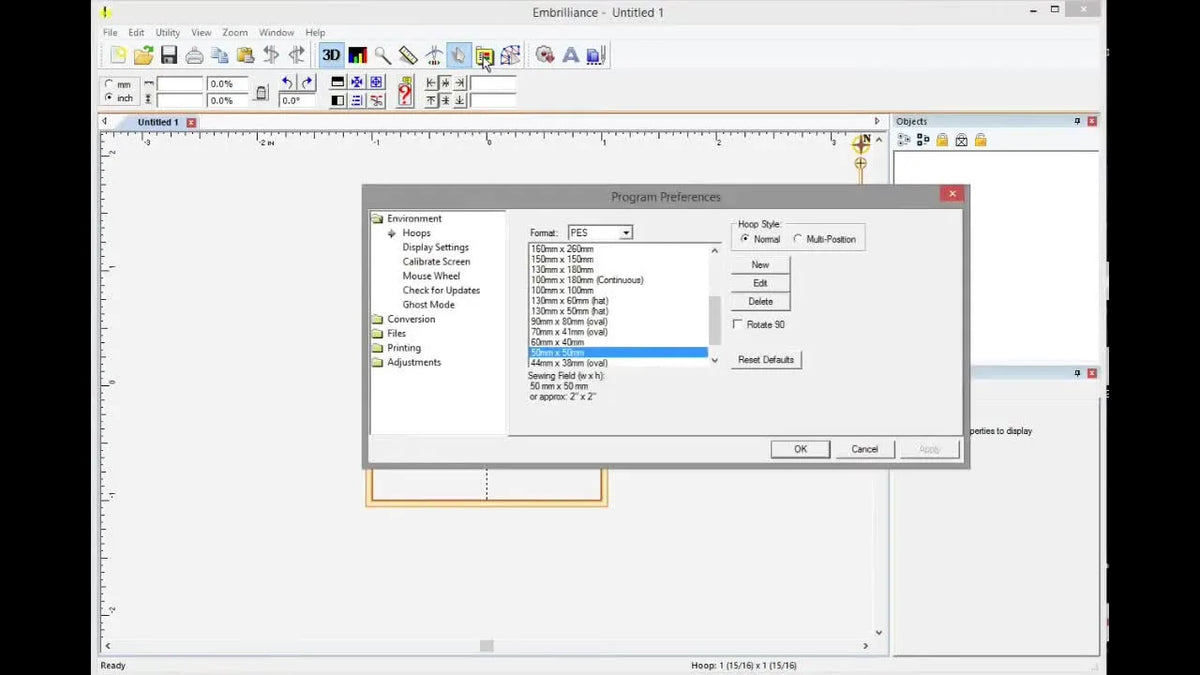Click the Open folder icon in toolbar
The image size is (1200, 675).
(144, 55)
